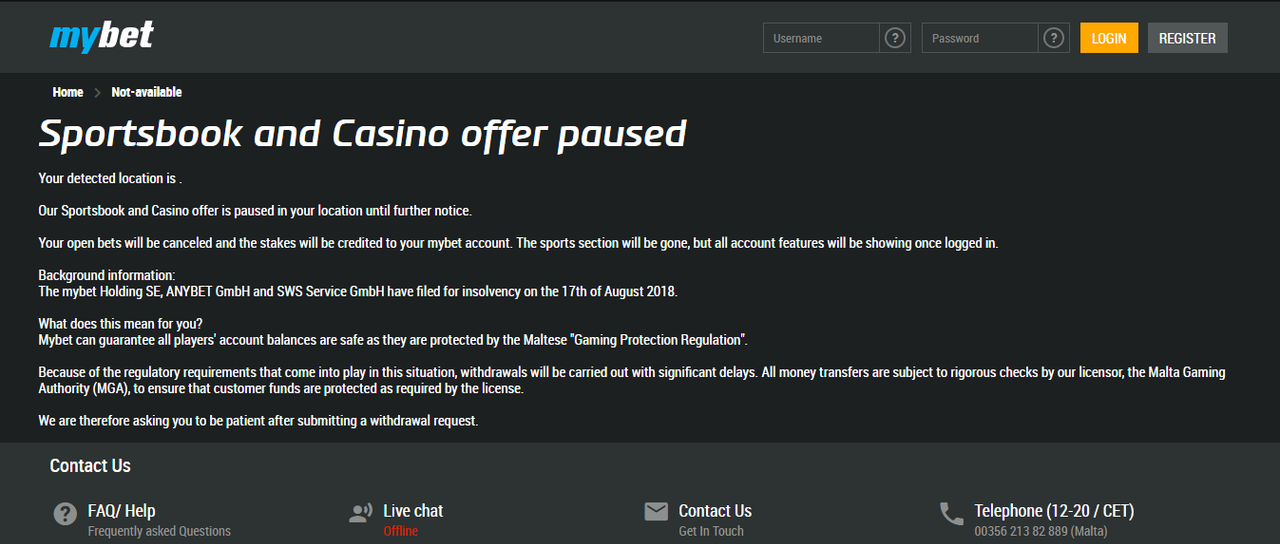The height and width of the screenshot is (544, 1280).
Task: Click the Frequently asked Questions subtitle
Action: (x=159, y=531)
